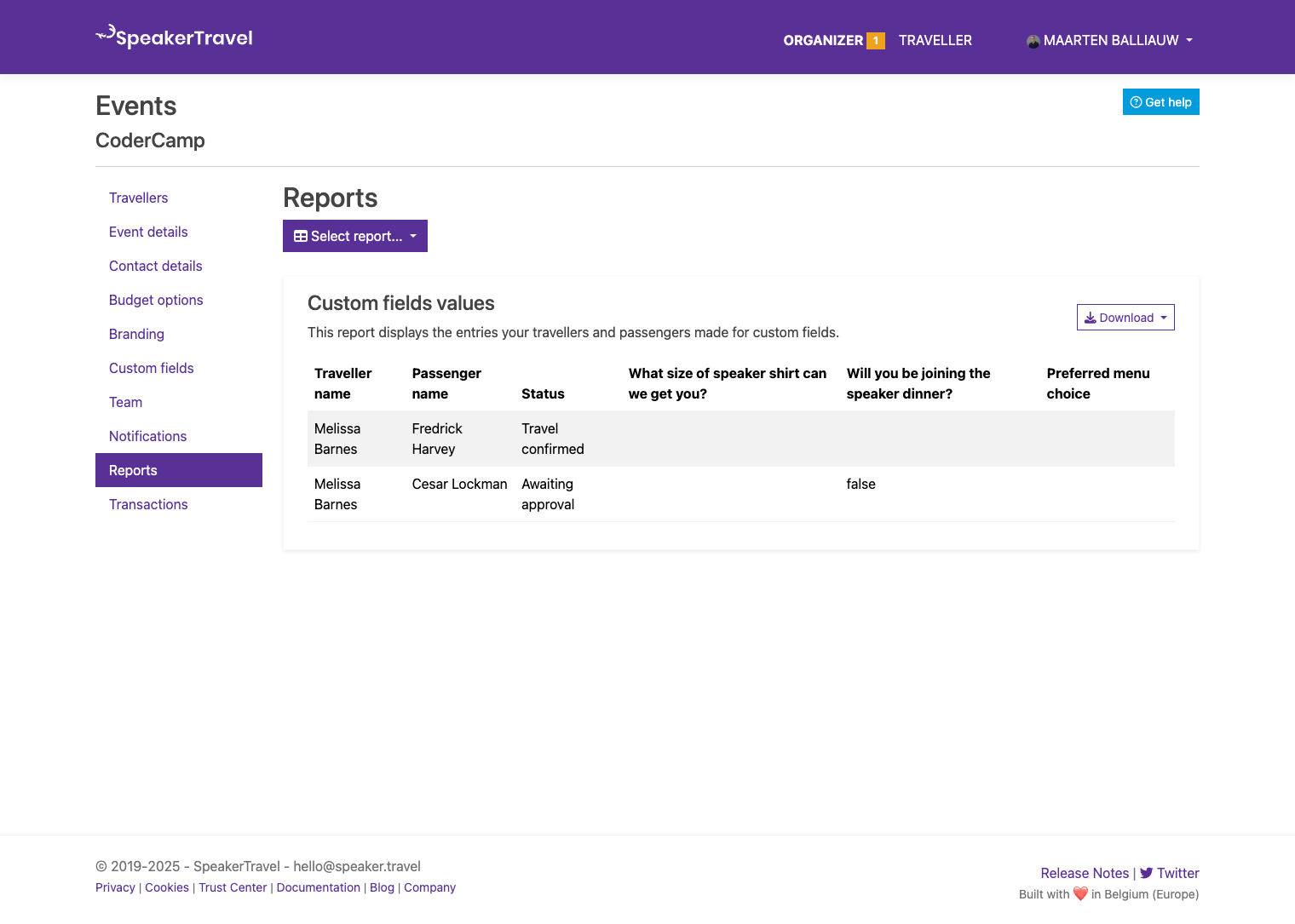Viewport: 1295px width, 924px height.
Task: Switch to the Traveller view
Action: 935,40
